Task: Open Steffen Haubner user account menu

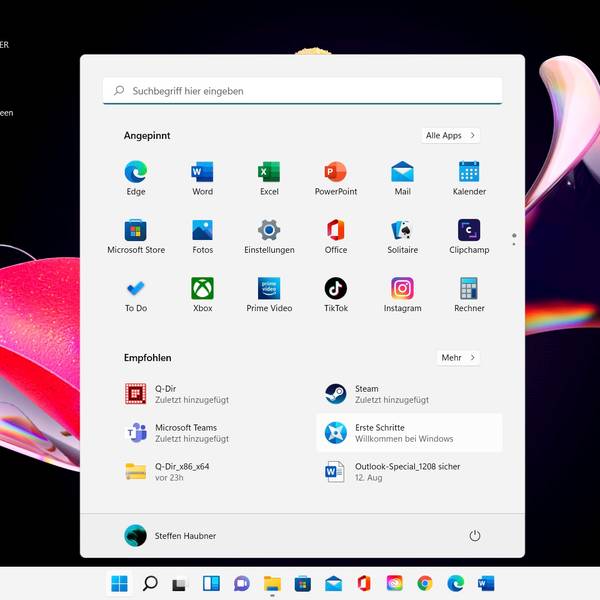Action: click(170, 536)
